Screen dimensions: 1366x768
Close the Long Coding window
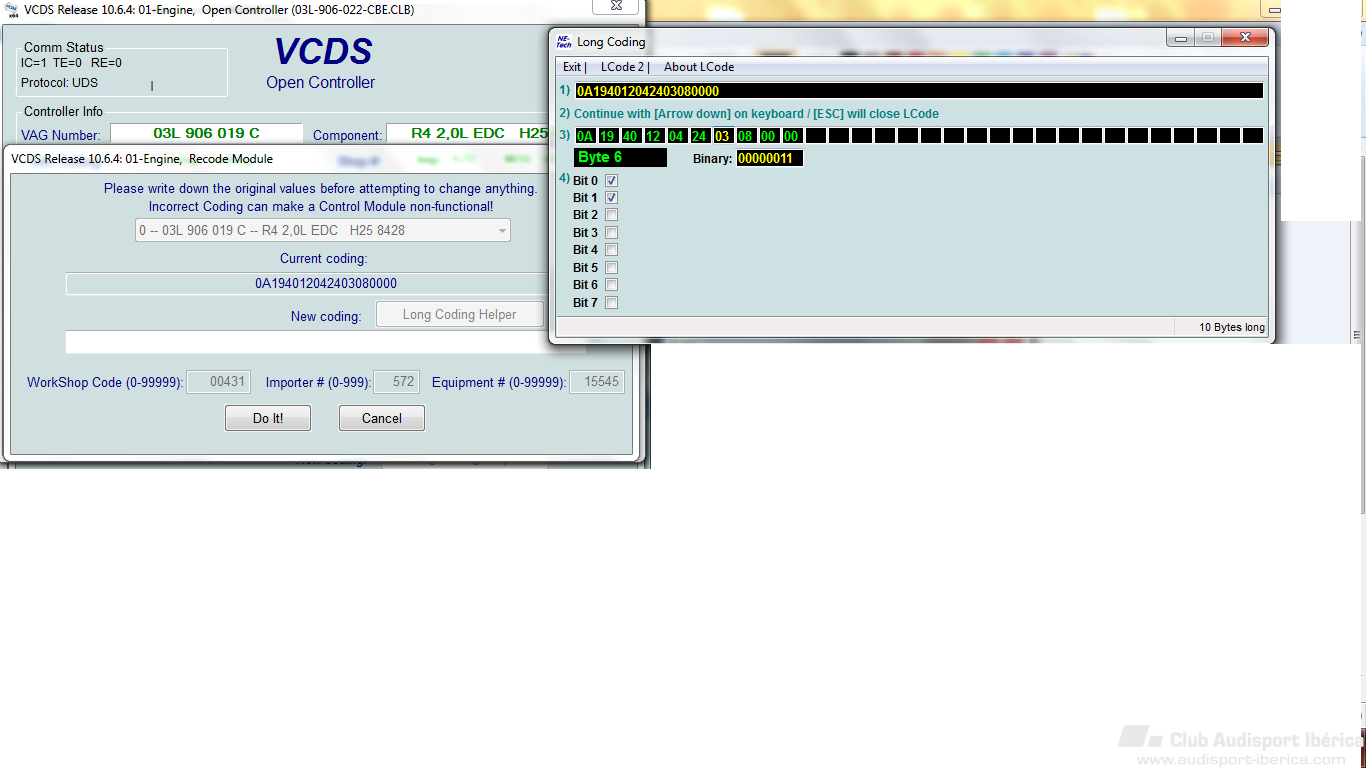click(1246, 38)
